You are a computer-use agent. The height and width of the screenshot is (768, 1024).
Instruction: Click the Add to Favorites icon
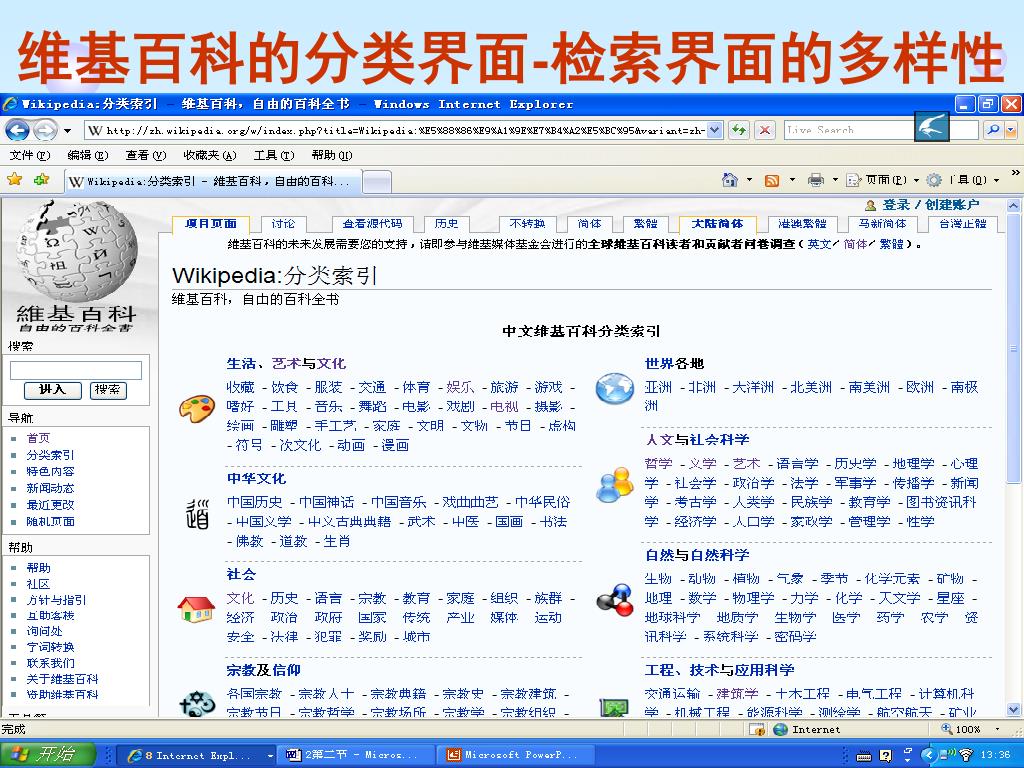point(41,179)
